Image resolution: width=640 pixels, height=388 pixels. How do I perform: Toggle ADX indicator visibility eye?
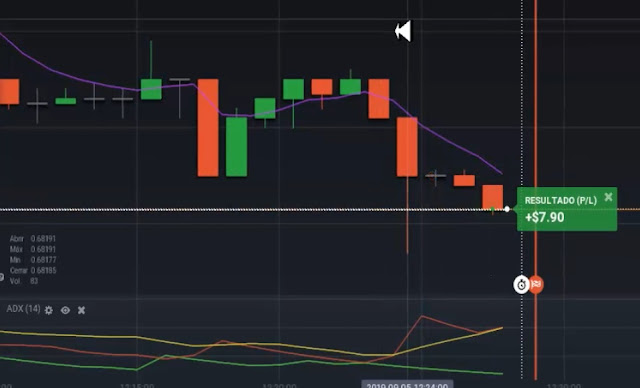point(65,310)
